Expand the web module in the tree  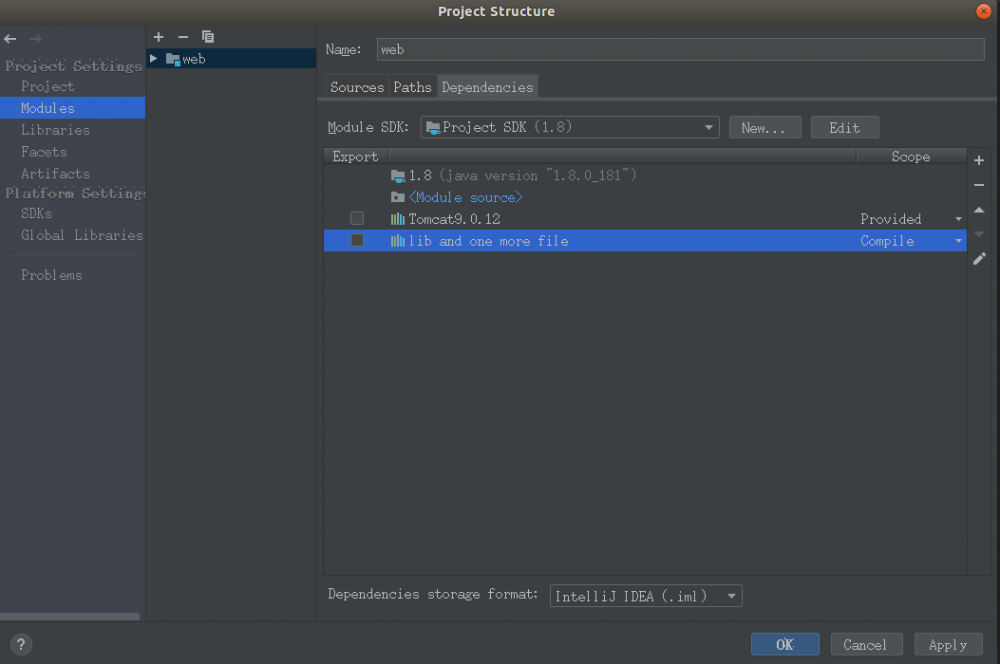[x=153, y=58]
